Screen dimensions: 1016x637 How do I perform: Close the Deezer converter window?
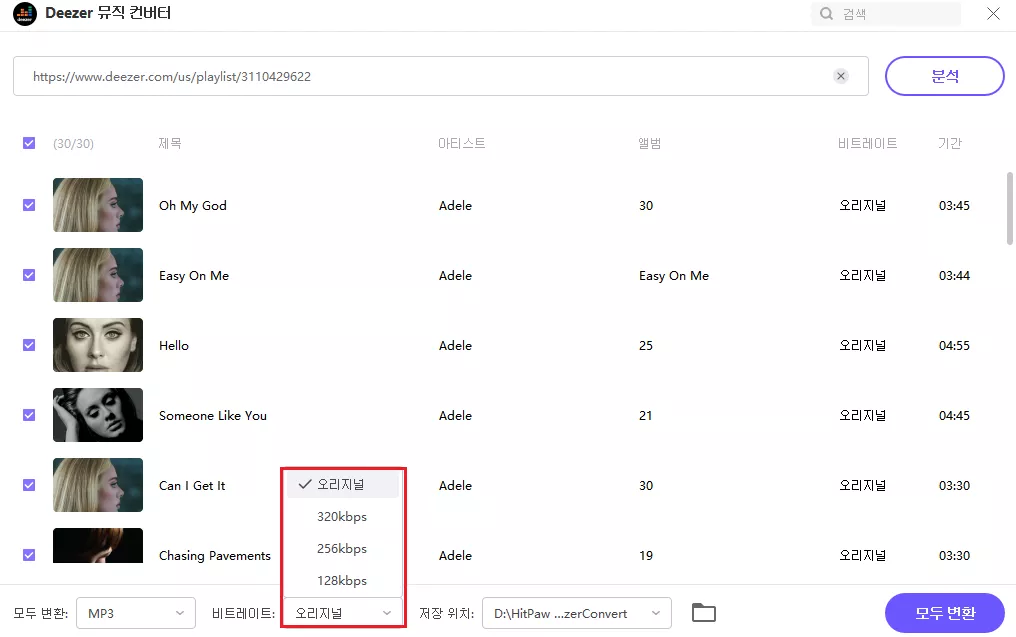(x=993, y=14)
